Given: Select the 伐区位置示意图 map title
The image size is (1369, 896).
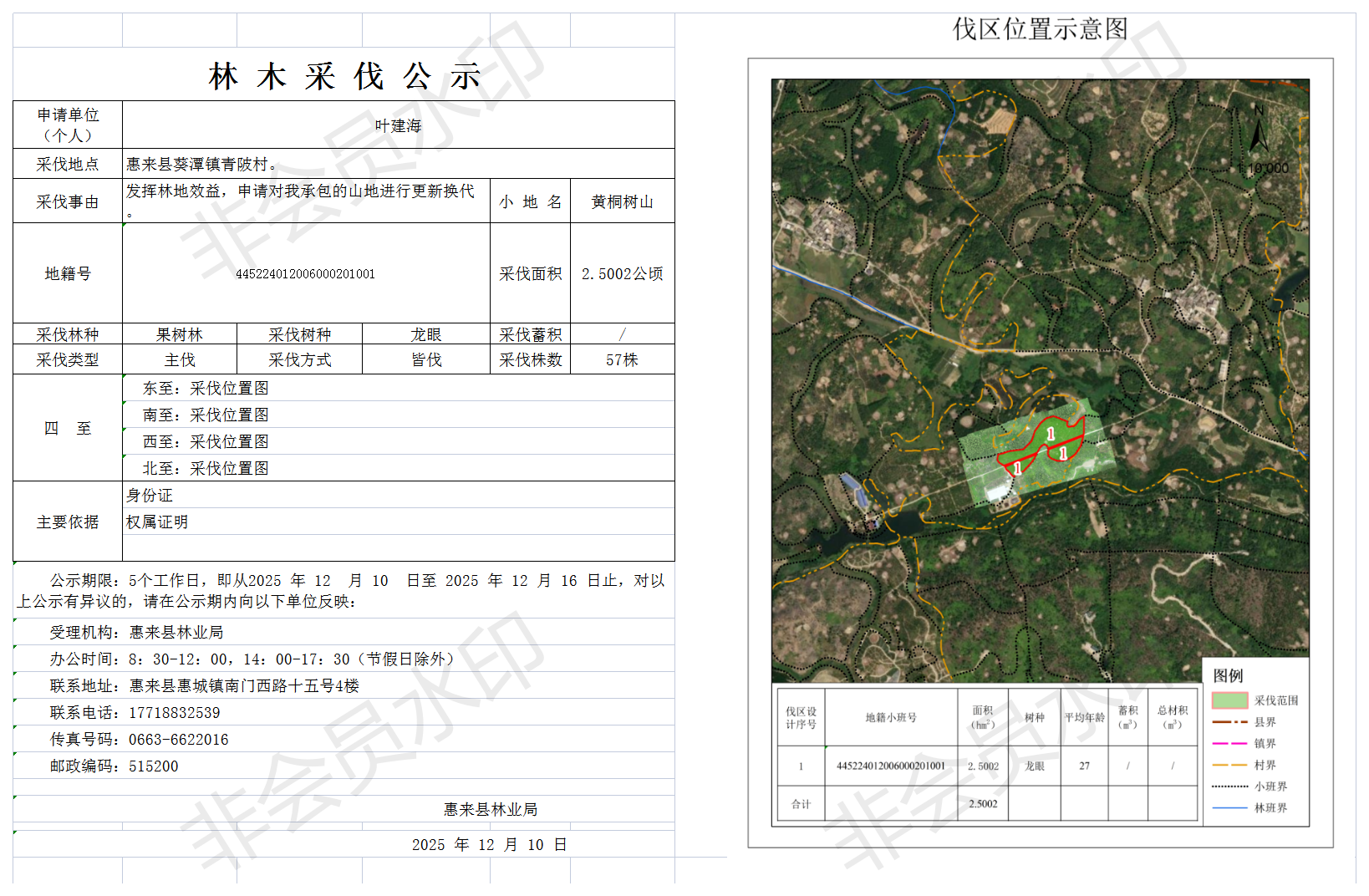Looking at the screenshot, I should [1040, 29].
